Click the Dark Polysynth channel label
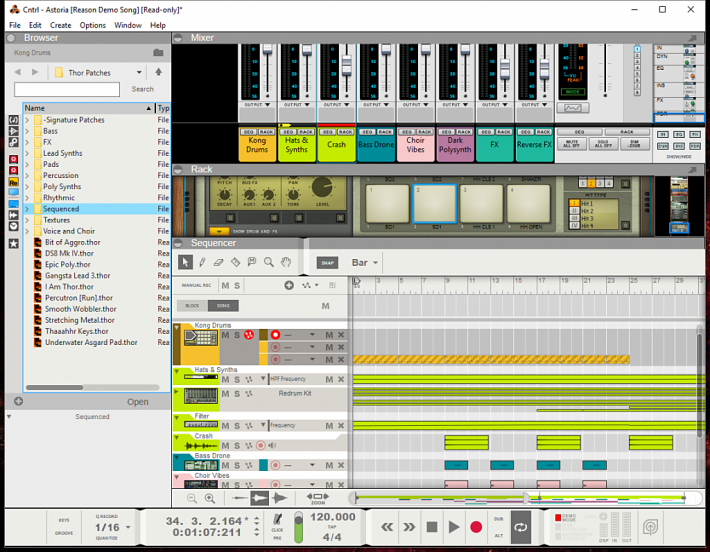Screen dimensions: 710x552 [455, 144]
